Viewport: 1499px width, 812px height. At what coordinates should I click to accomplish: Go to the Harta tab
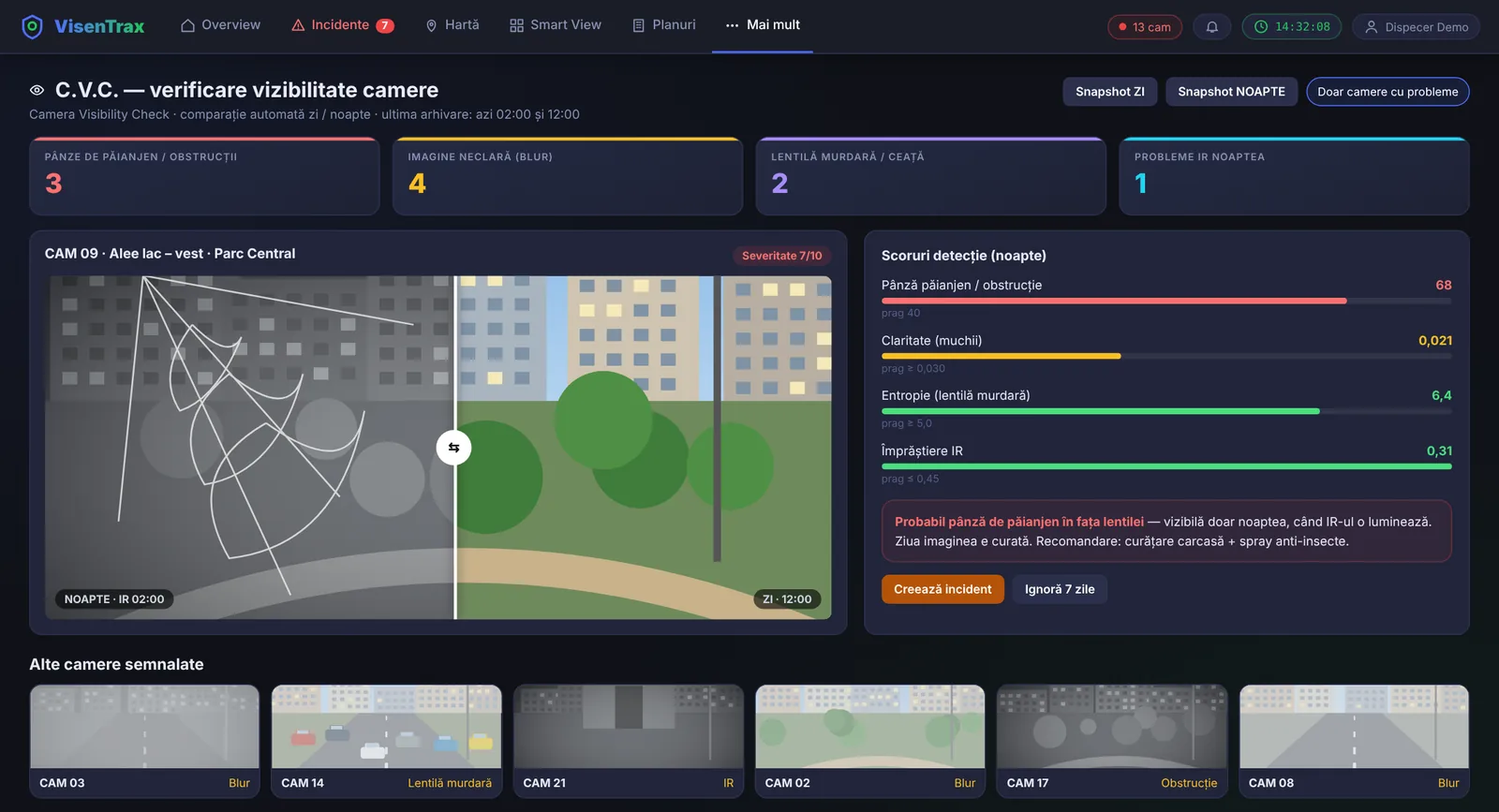[x=453, y=25]
